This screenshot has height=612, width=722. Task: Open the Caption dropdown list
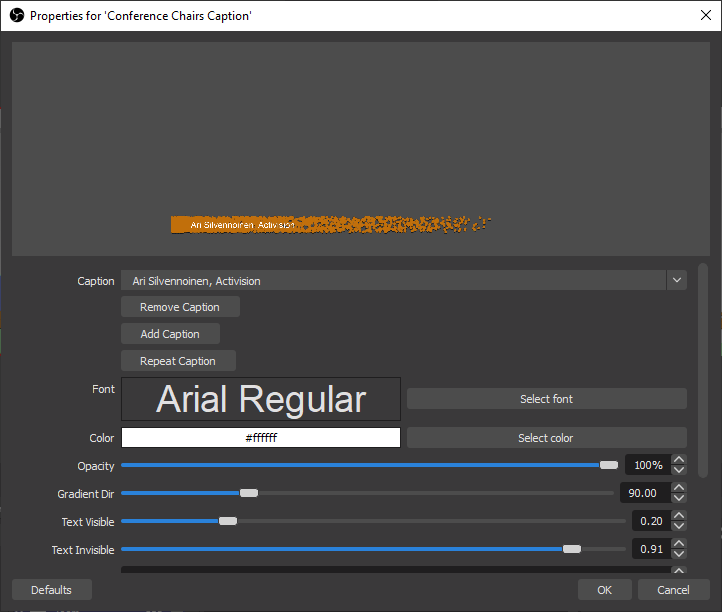677,281
